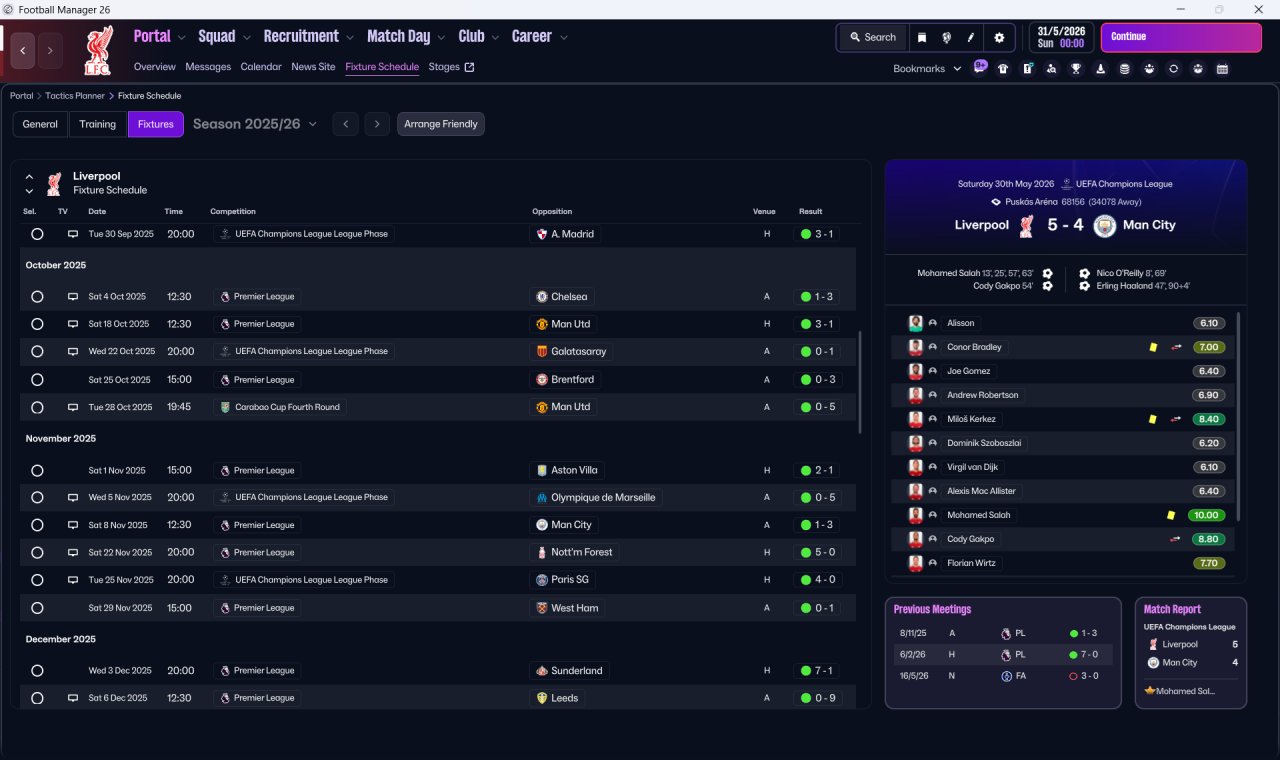Click the scouting magnifier person icon

point(1051,69)
